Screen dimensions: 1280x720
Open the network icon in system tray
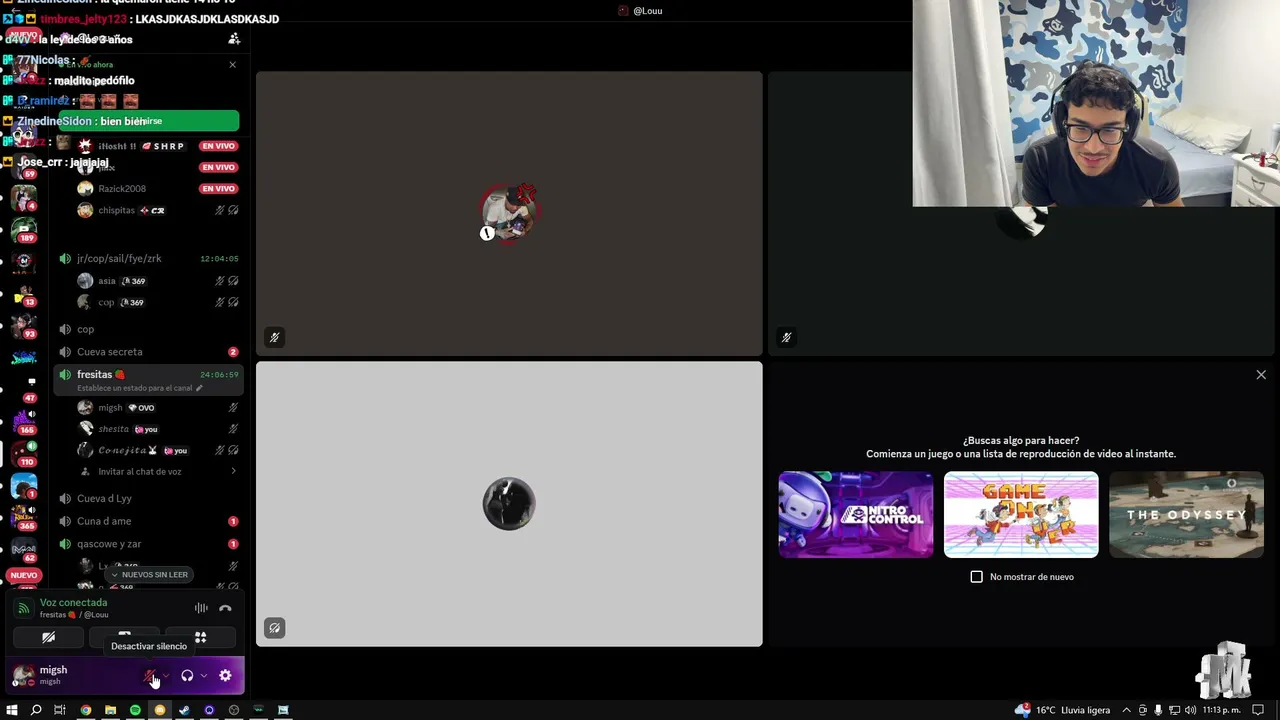1173,710
